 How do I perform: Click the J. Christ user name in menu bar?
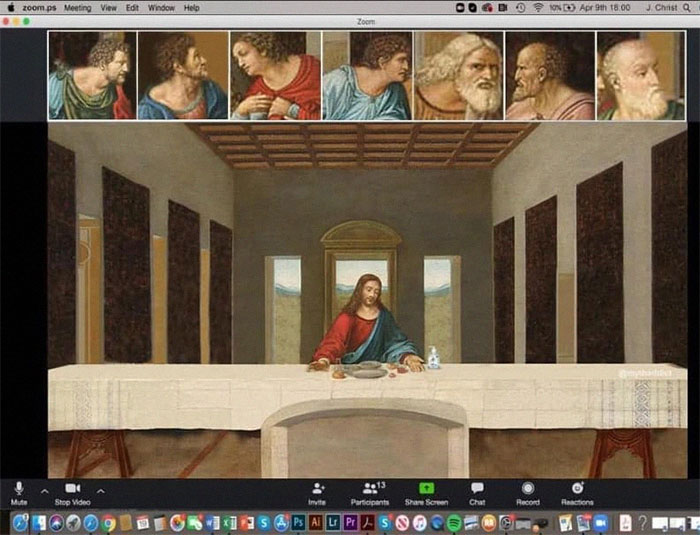pyautogui.click(x=661, y=7)
